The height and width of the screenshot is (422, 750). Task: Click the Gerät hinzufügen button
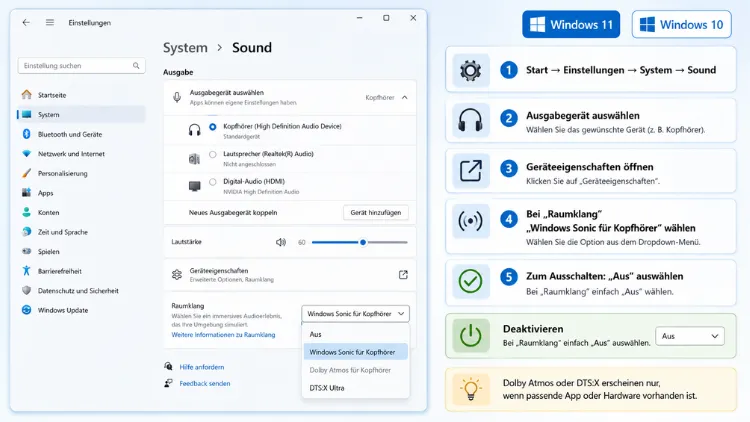(x=375, y=212)
